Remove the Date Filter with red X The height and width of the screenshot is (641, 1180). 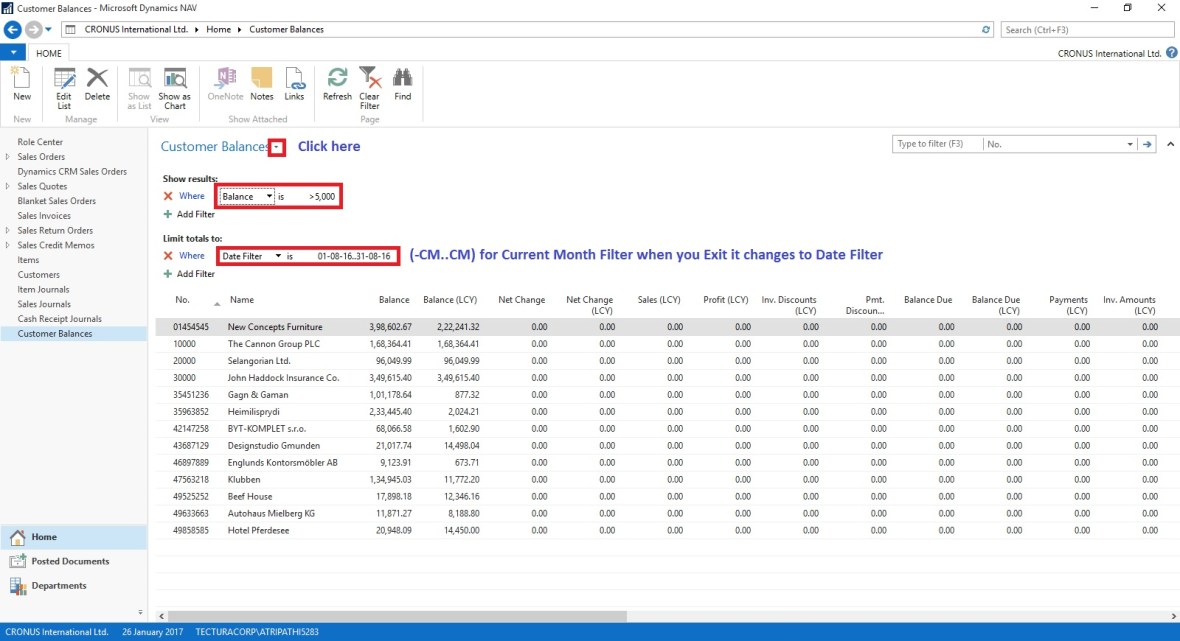pos(168,256)
